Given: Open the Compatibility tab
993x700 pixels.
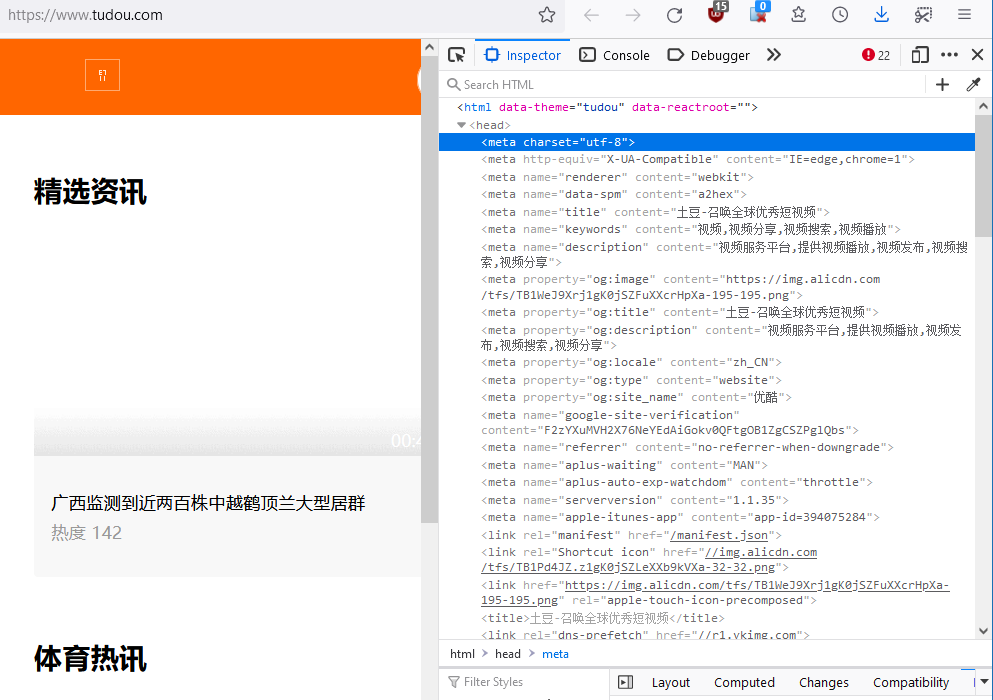Looking at the screenshot, I should tap(911, 683).
